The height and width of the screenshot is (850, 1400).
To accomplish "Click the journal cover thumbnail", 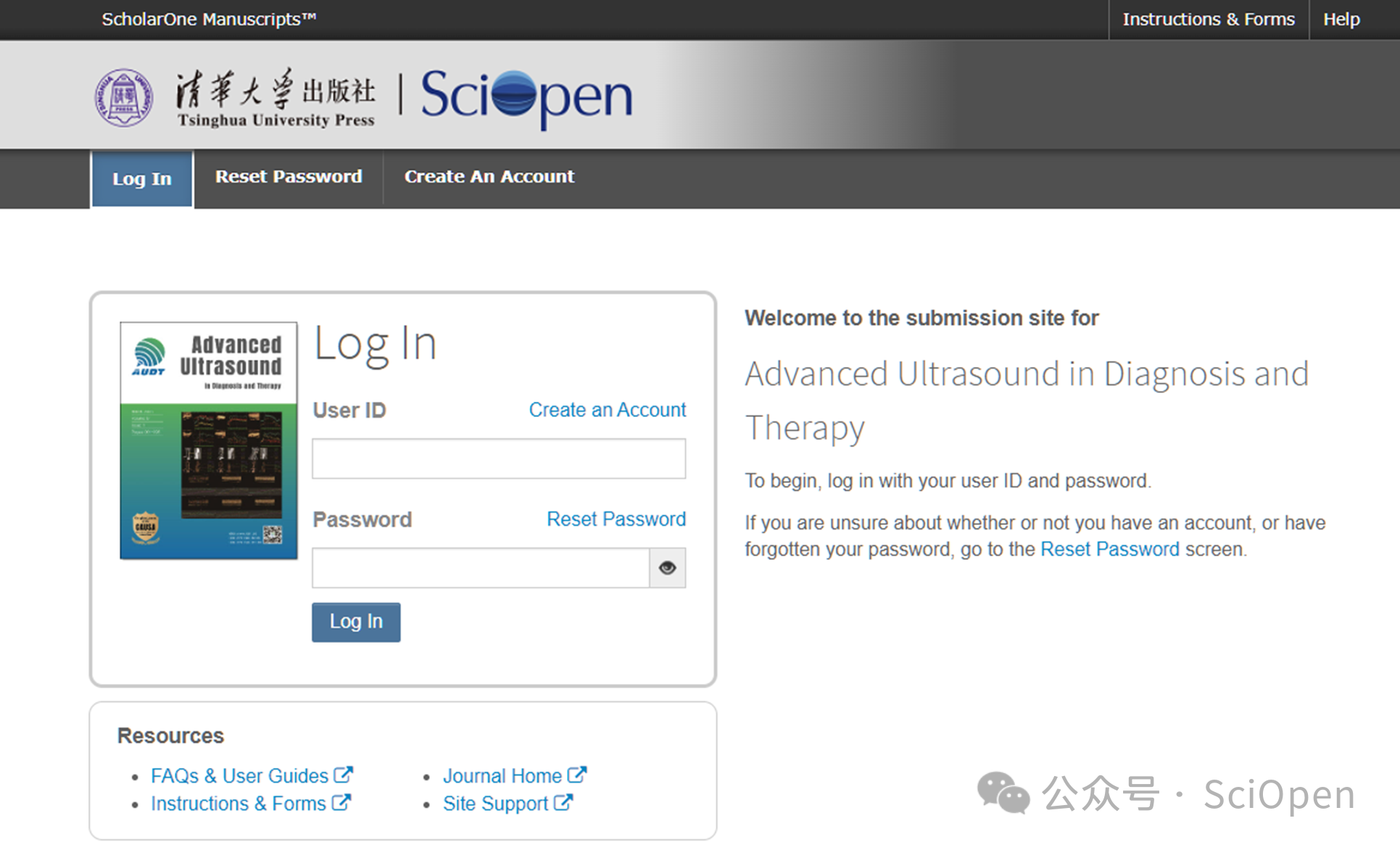I will tap(209, 441).
